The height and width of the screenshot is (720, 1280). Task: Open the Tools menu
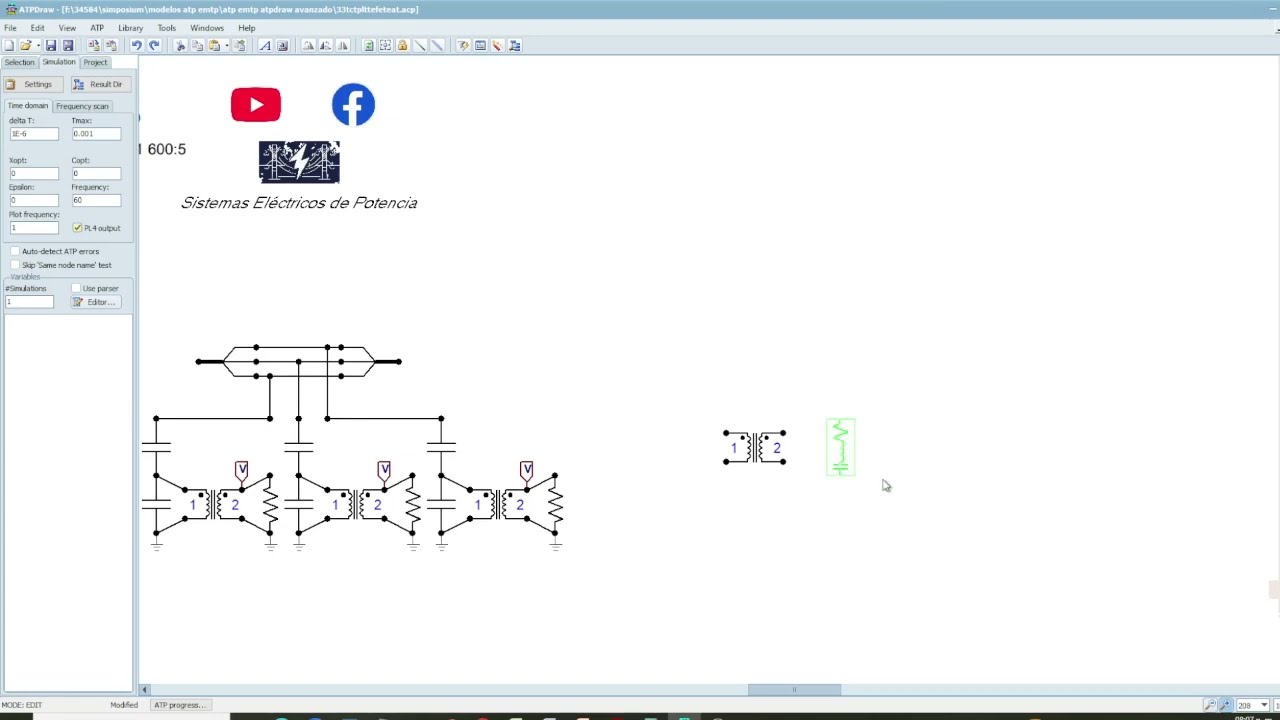click(166, 28)
